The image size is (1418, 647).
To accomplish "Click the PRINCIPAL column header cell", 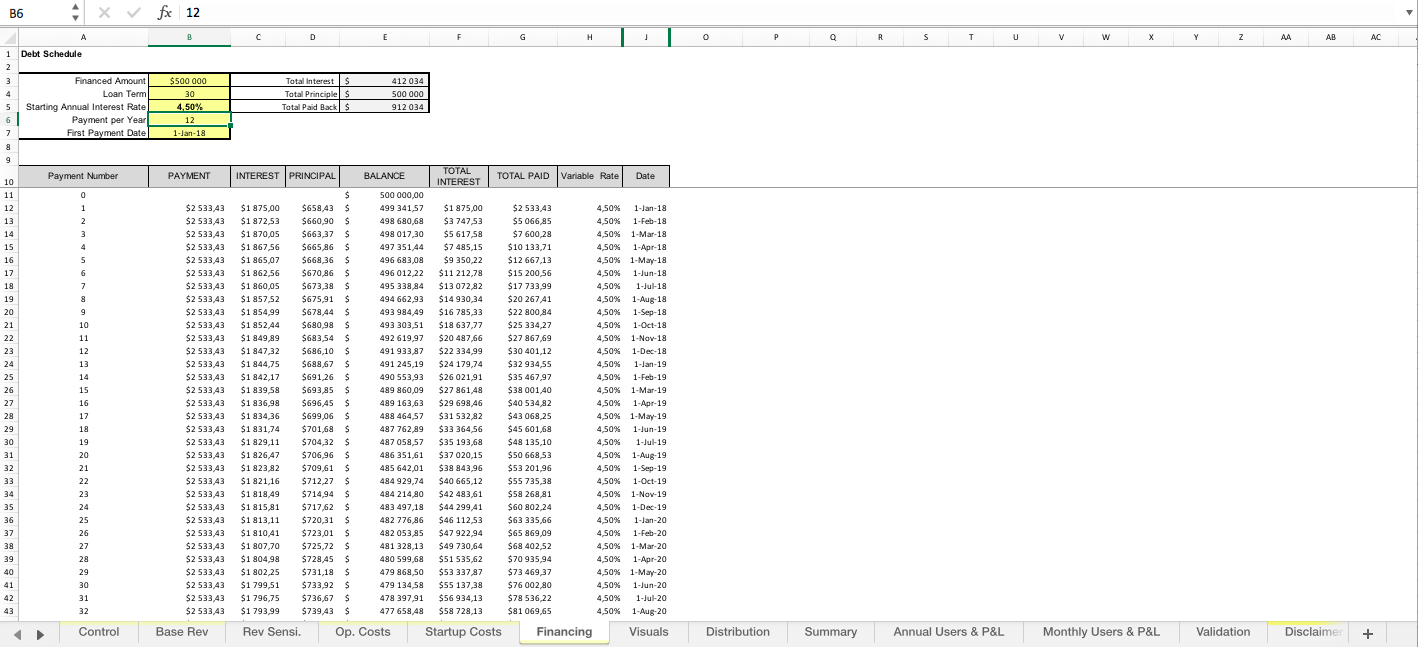I will click(313, 176).
